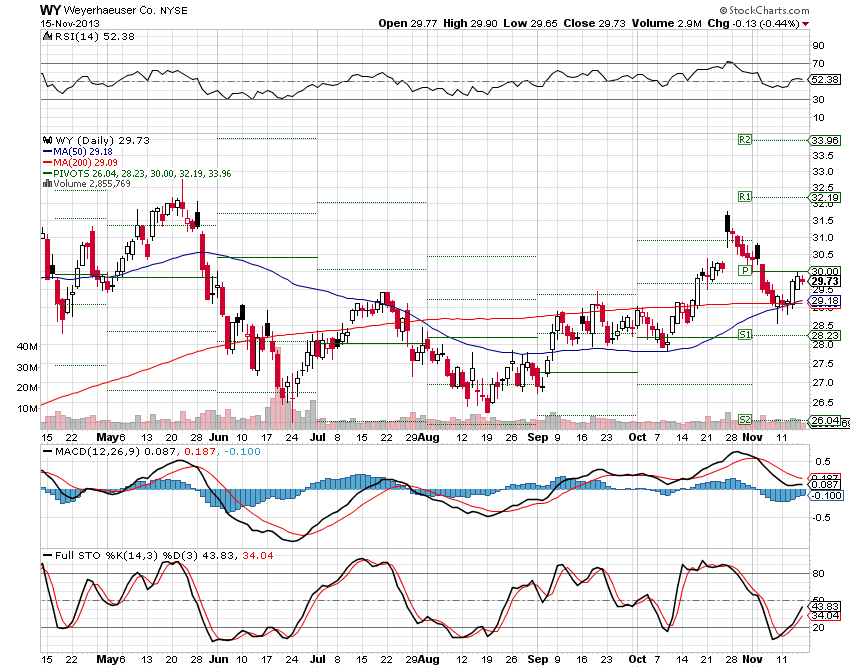Click the 0.087 MACD value tag
The image size is (850, 668).
825,484
